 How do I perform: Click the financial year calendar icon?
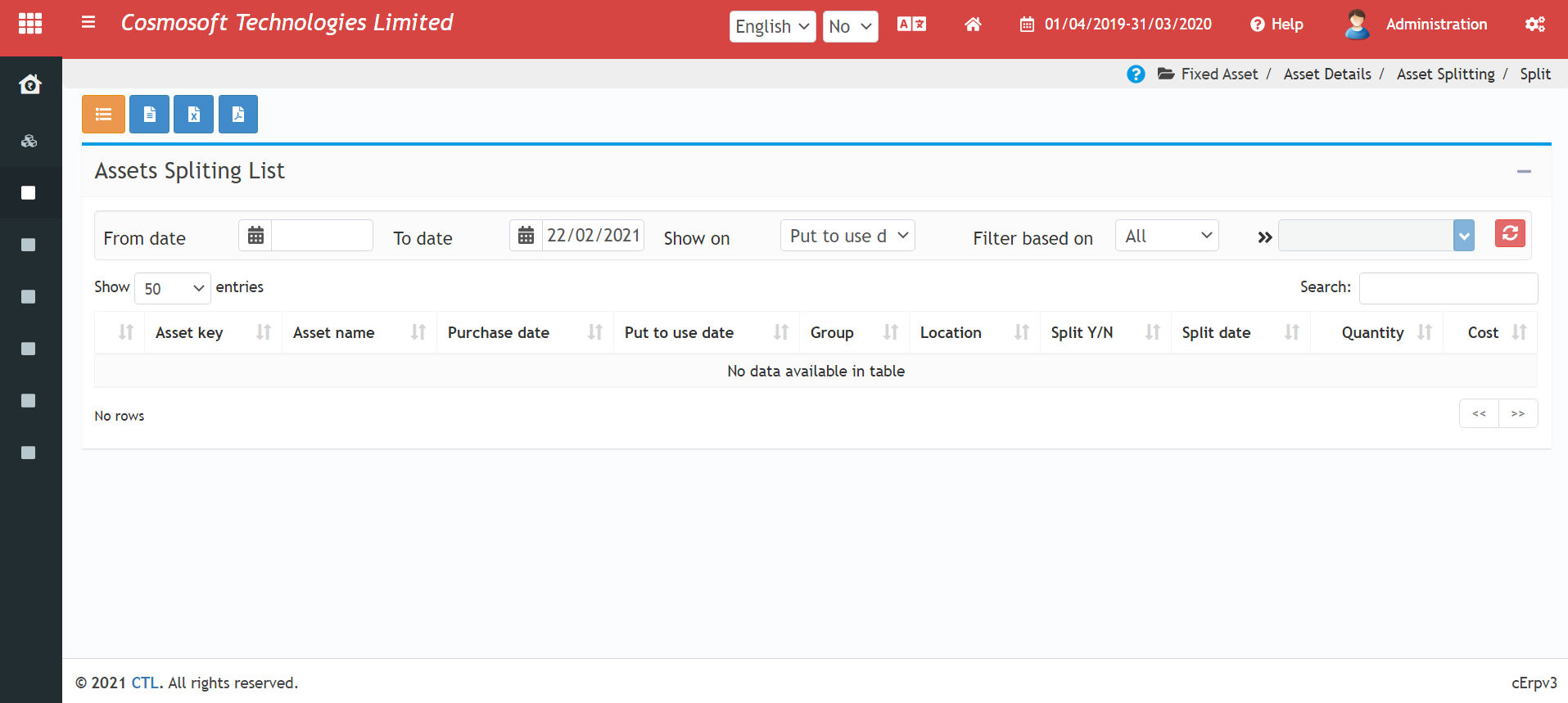[1027, 25]
